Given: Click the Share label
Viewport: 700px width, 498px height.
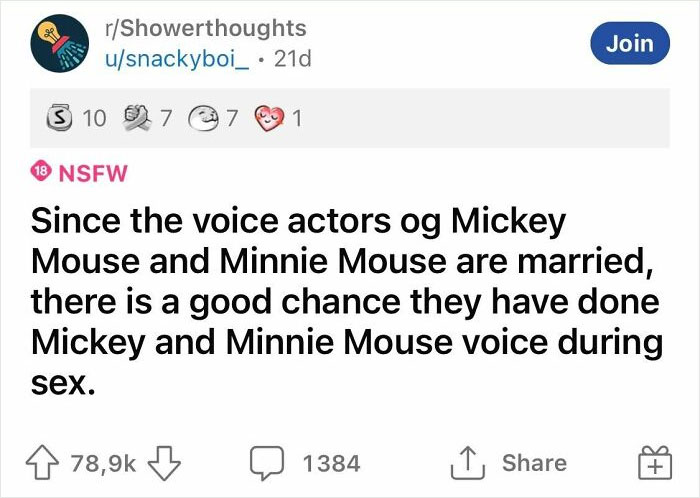Looking at the screenshot, I should tap(534, 463).
